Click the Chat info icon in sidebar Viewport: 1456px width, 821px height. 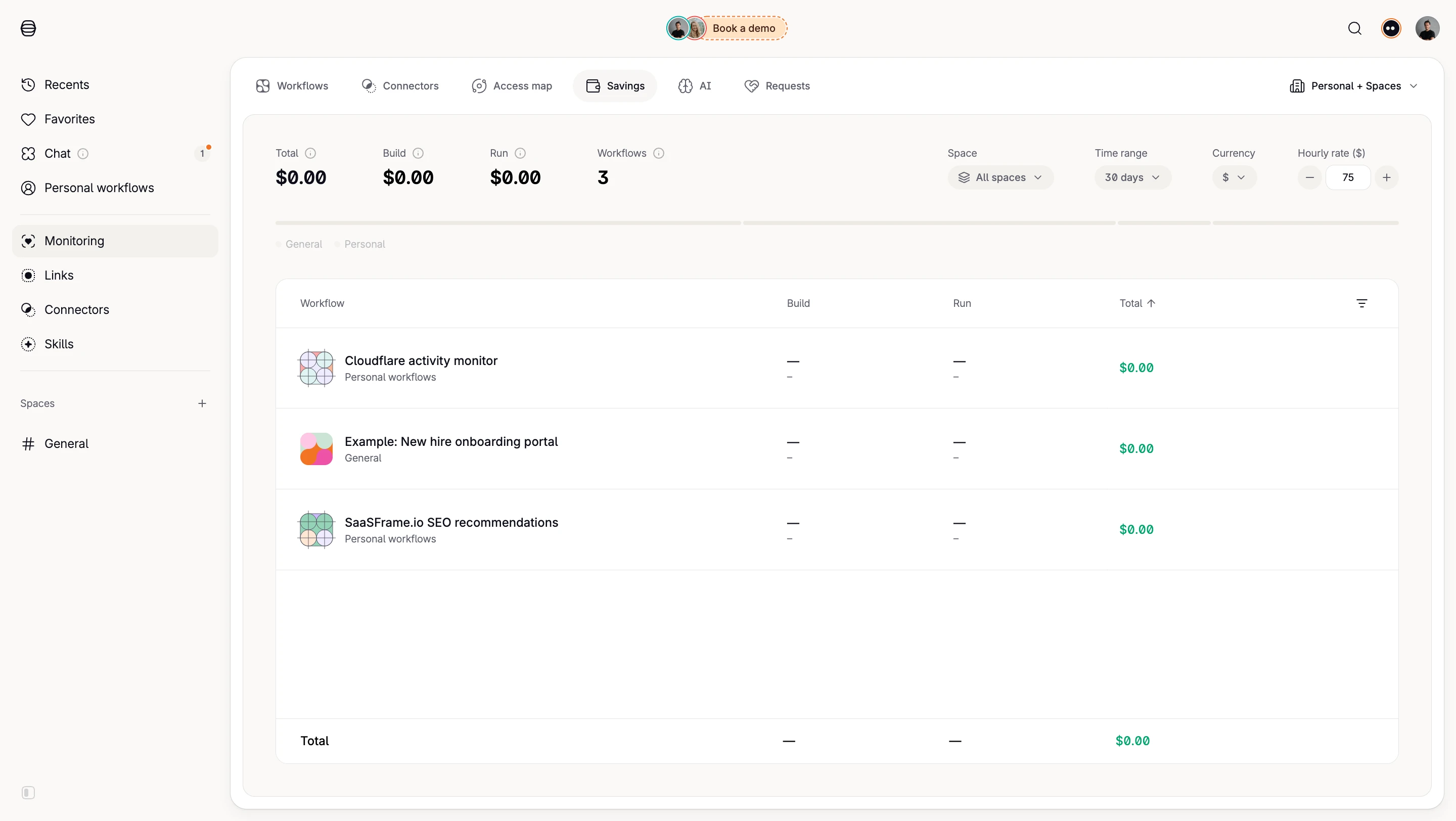pyautogui.click(x=83, y=154)
